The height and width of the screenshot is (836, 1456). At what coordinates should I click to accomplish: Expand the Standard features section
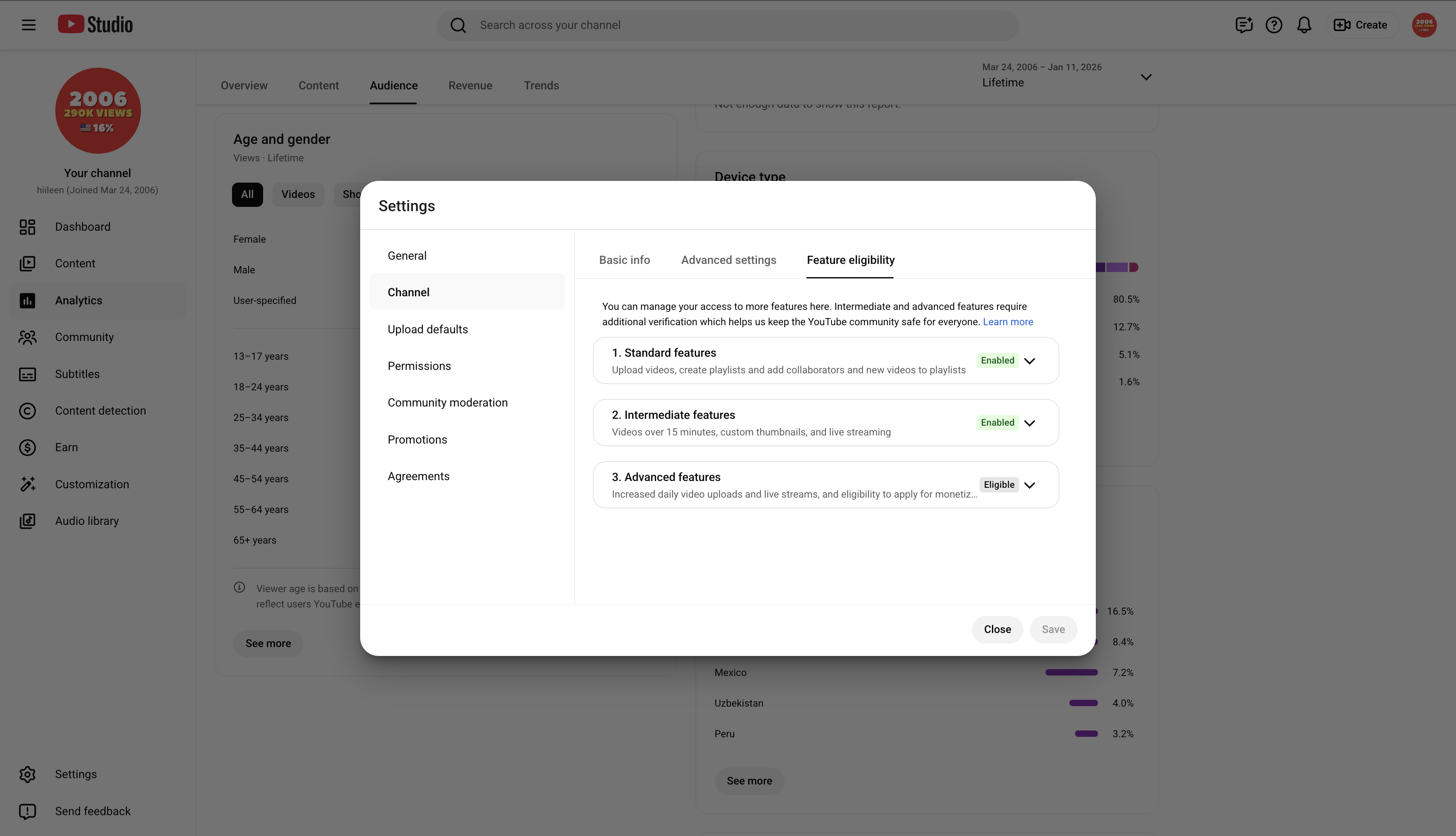click(1030, 361)
